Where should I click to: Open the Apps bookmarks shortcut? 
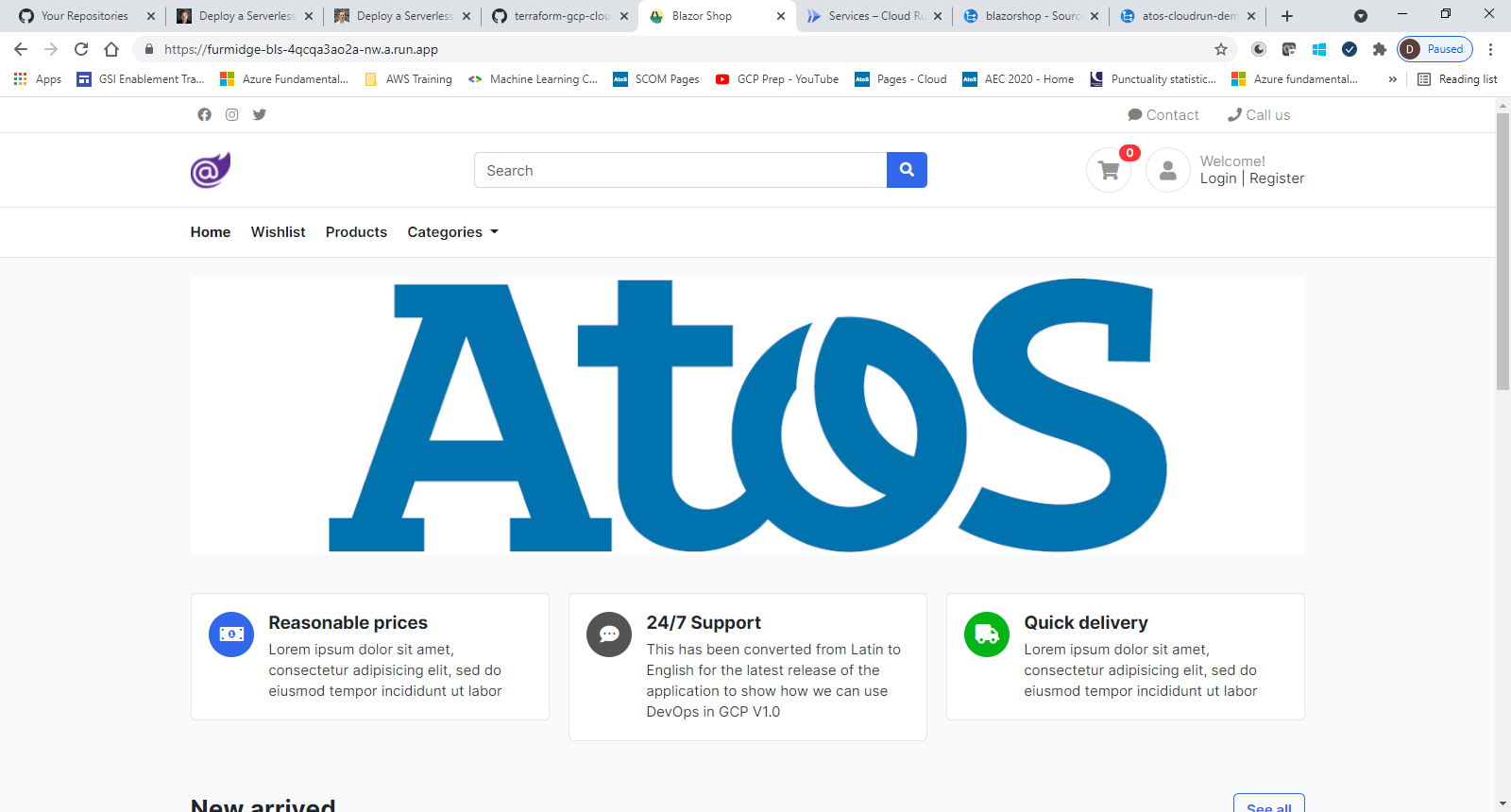click(38, 79)
